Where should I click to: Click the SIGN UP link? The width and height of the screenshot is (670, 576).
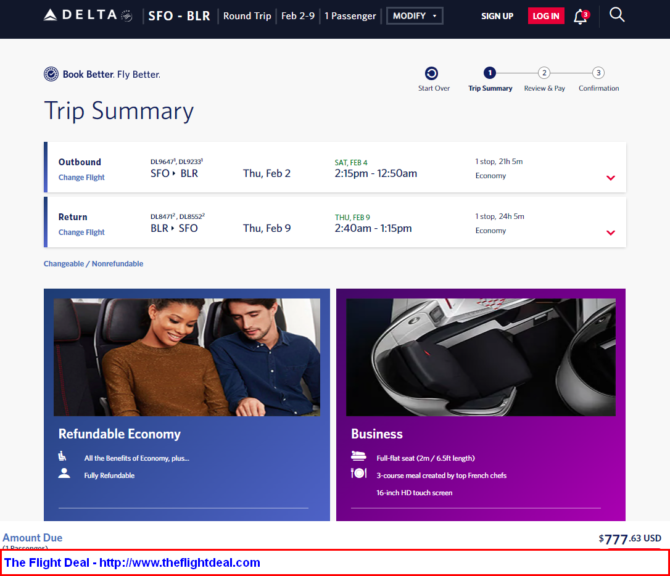(497, 16)
